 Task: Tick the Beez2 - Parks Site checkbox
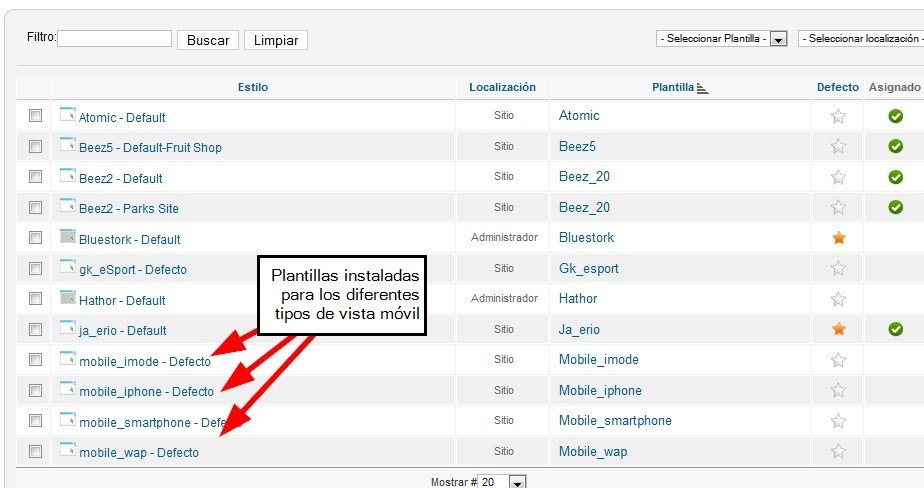pyautogui.click(x=35, y=207)
